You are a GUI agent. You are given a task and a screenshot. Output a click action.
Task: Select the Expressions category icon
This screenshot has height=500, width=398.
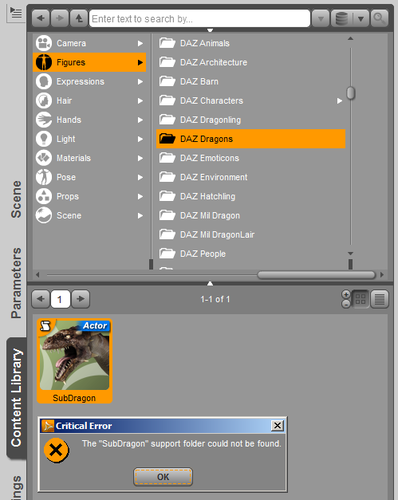pos(44,82)
